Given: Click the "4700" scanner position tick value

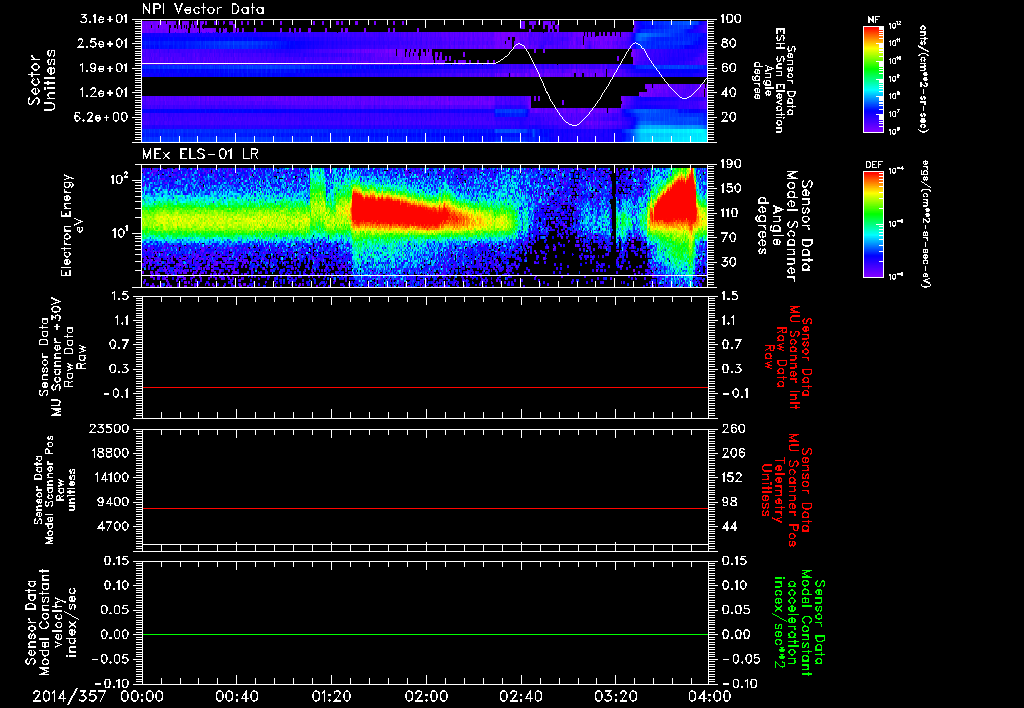Looking at the screenshot, I should coord(113,526).
